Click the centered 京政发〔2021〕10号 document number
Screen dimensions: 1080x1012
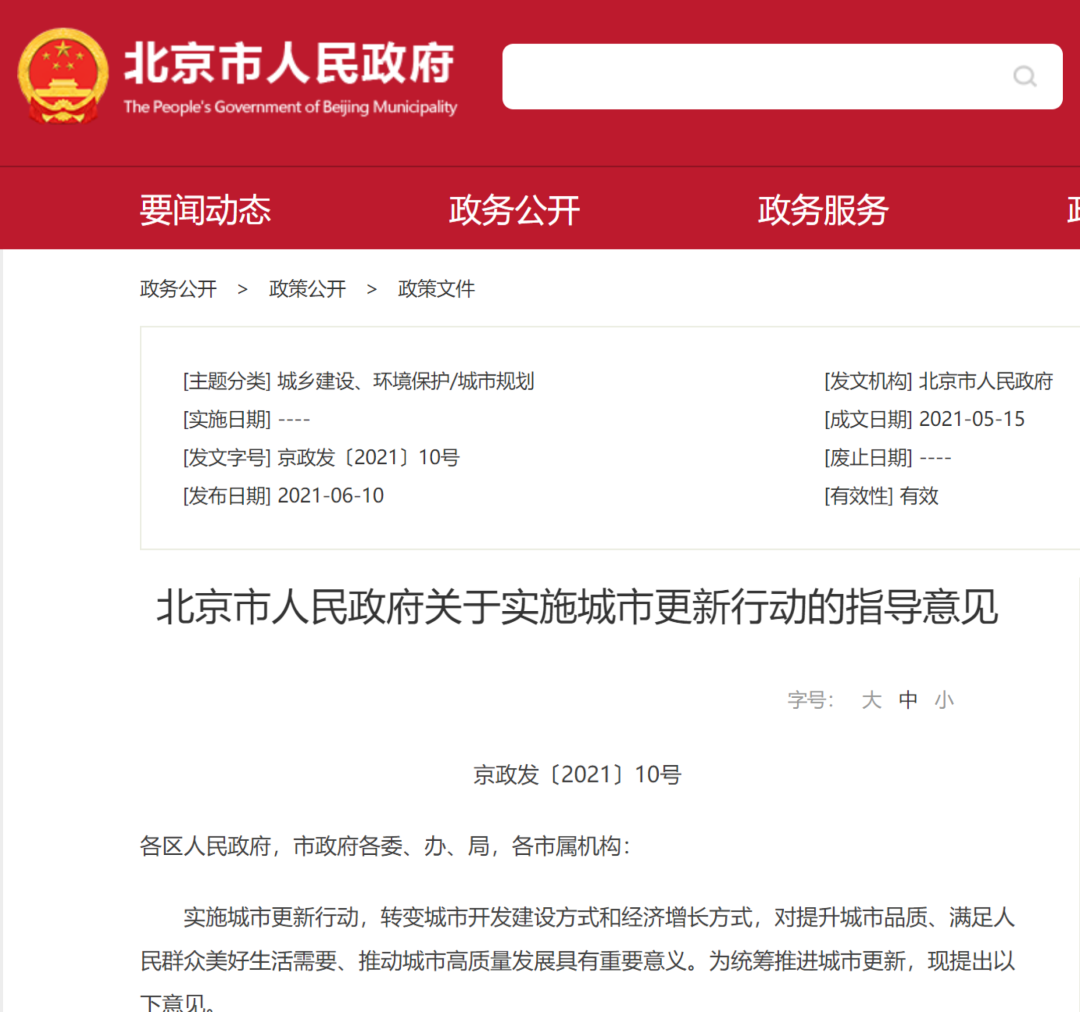577,775
